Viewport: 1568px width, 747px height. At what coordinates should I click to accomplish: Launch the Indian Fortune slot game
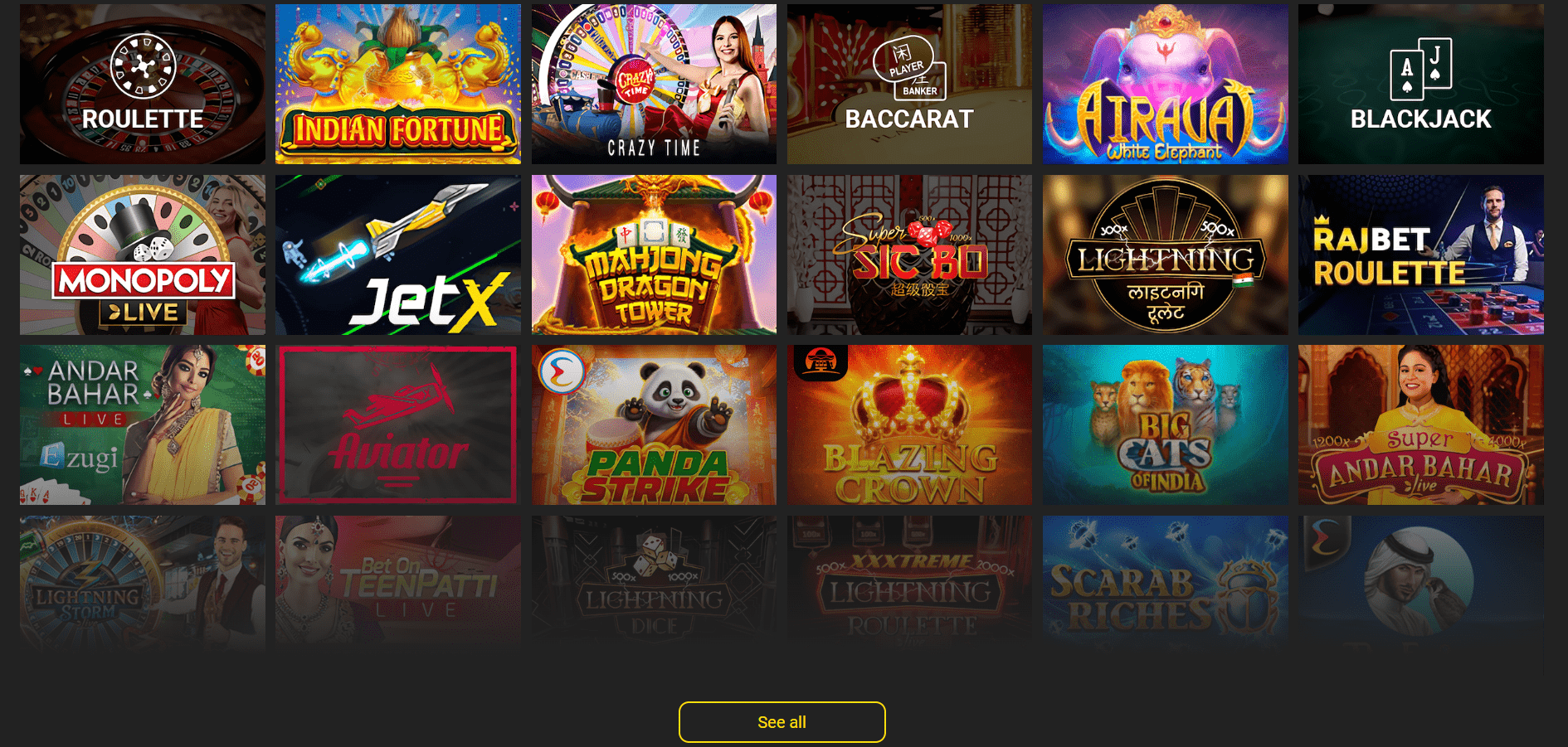pyautogui.click(x=398, y=84)
